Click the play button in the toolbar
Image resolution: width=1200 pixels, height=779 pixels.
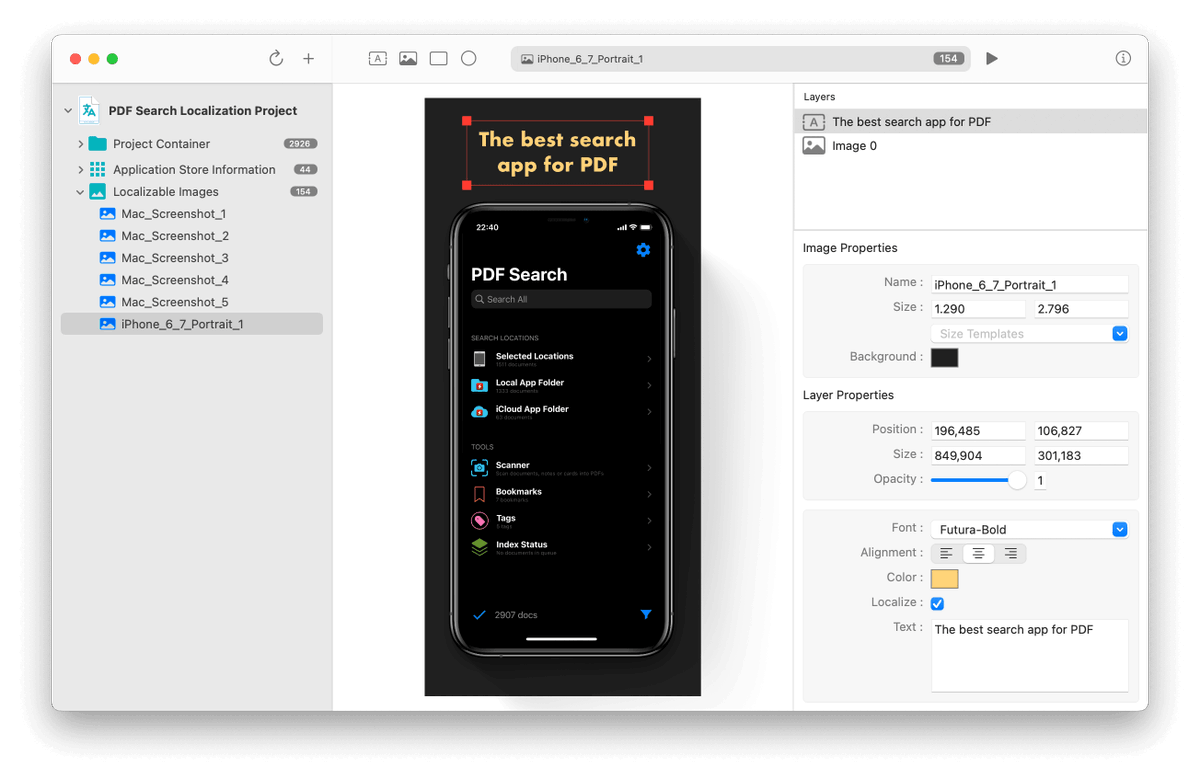[992, 59]
